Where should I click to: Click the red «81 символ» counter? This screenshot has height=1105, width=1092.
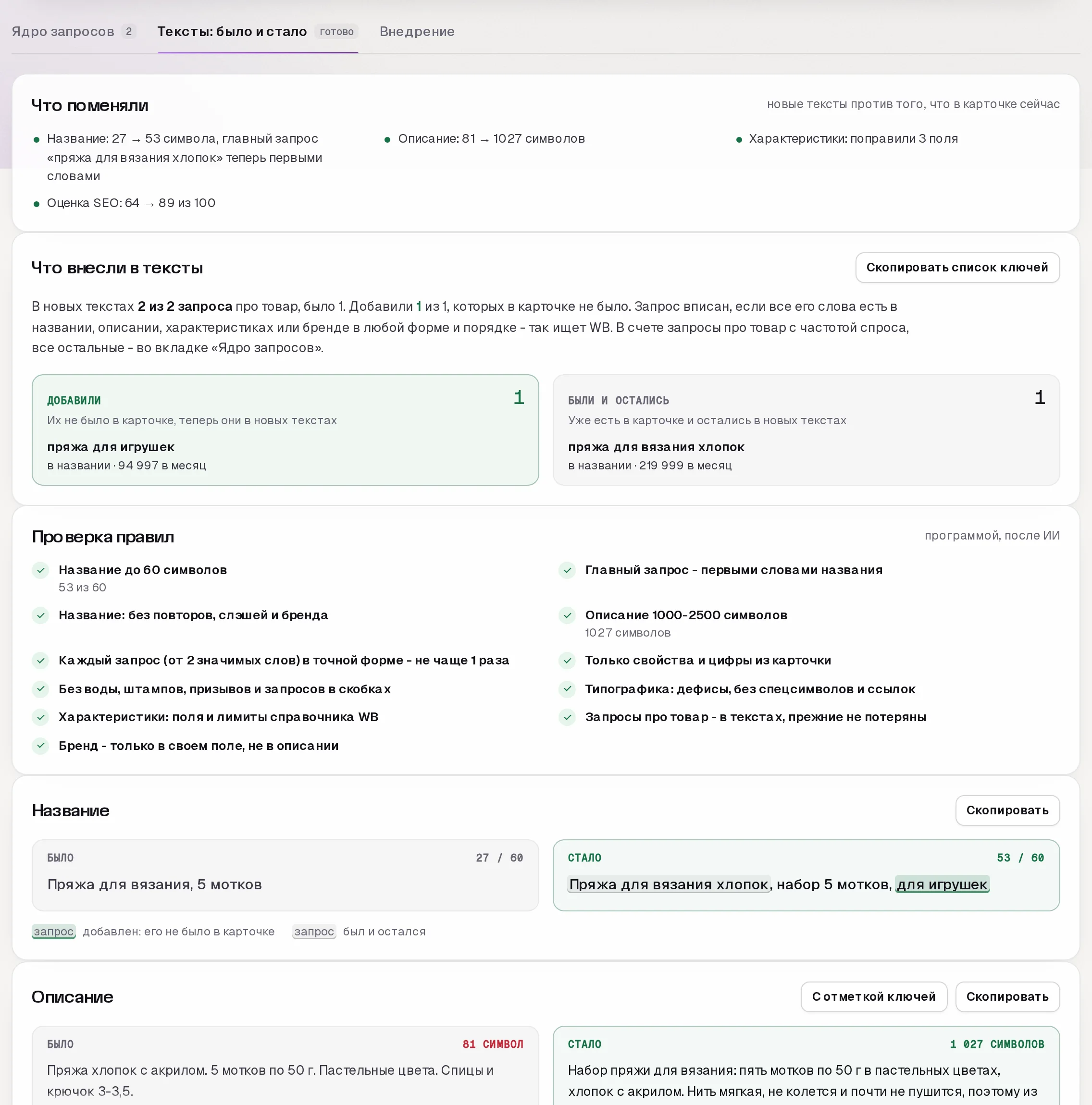click(x=493, y=1044)
